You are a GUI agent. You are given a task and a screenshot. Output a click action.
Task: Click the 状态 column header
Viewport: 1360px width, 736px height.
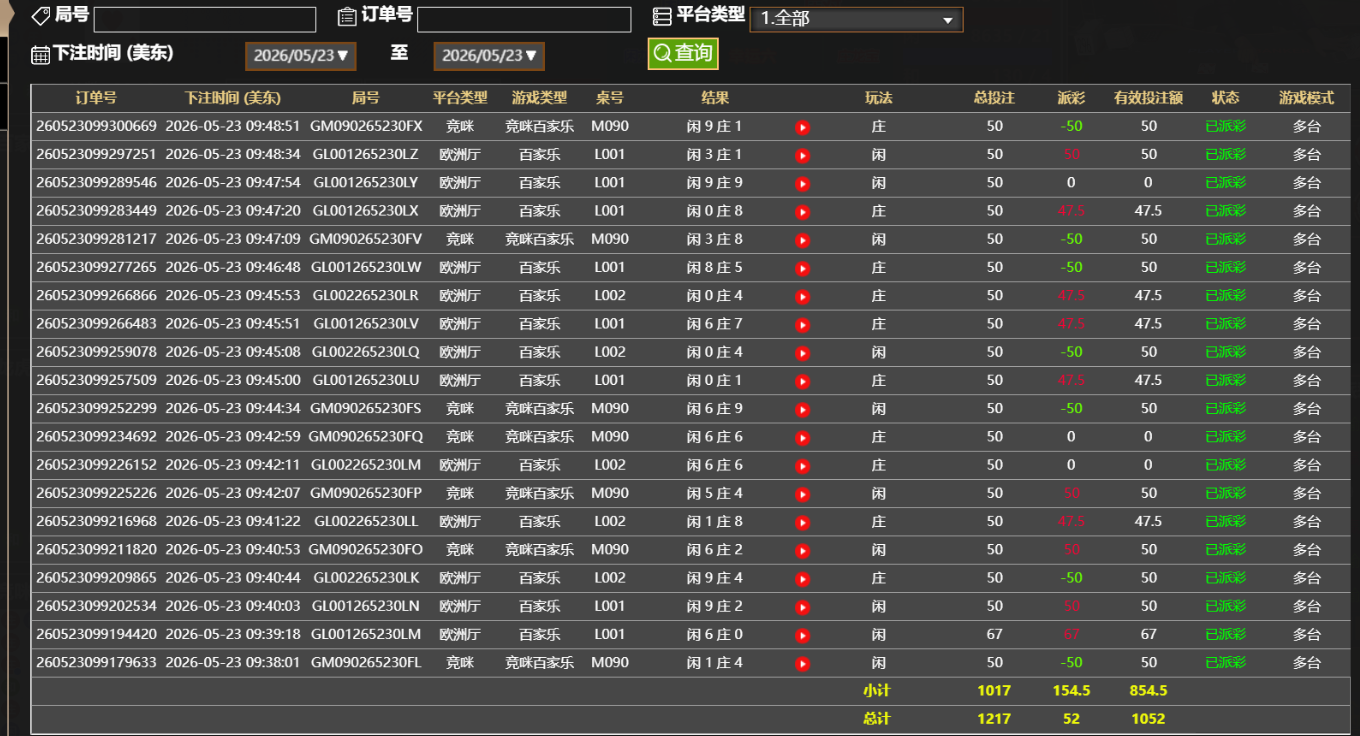[1225, 98]
